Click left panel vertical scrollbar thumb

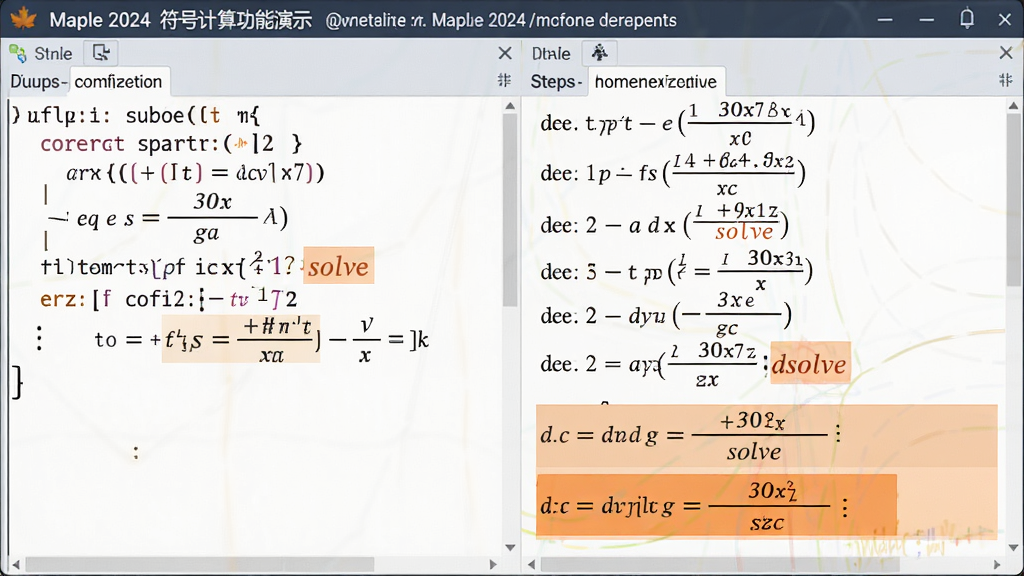[510, 210]
